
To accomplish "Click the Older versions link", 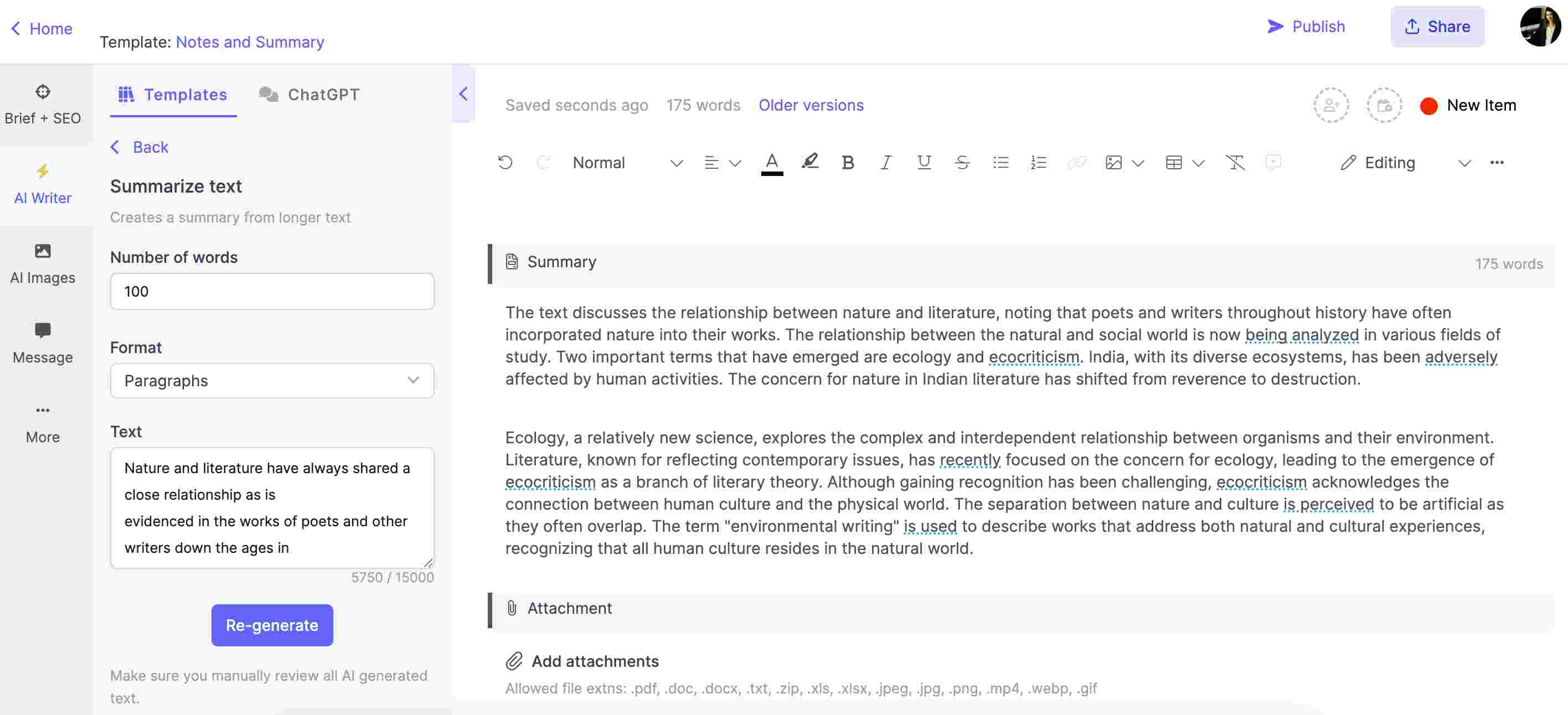I will click(x=810, y=105).
